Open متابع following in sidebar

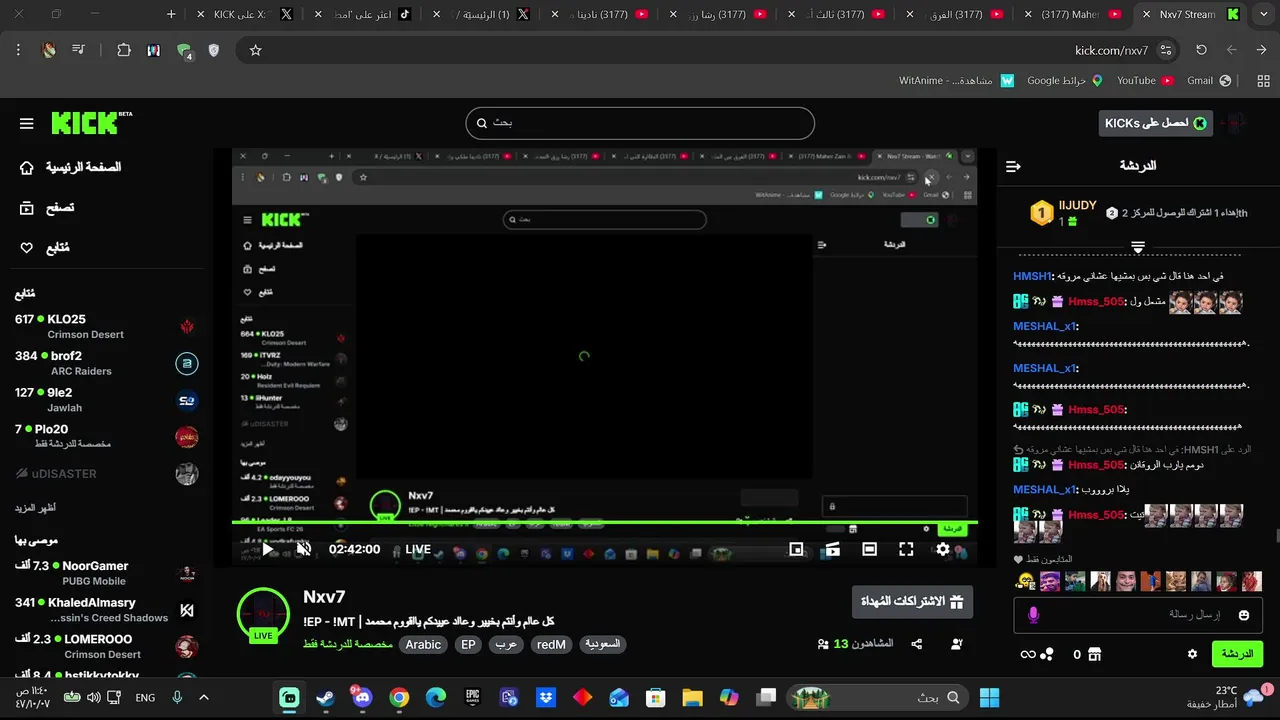pyautogui.click(x=45, y=248)
